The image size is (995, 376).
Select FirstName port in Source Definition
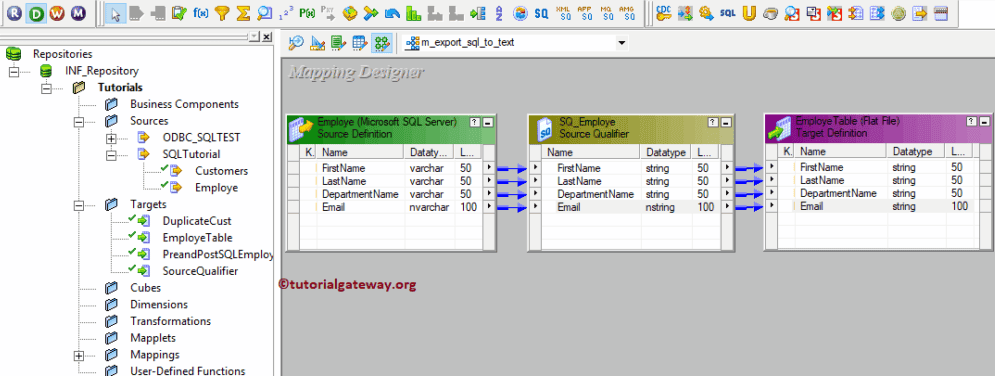pos(342,168)
